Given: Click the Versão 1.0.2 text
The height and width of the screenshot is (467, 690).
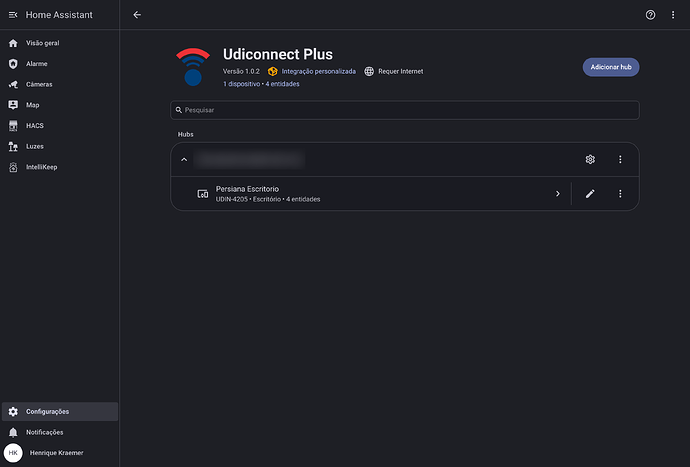Looking at the screenshot, I should tap(241, 71).
